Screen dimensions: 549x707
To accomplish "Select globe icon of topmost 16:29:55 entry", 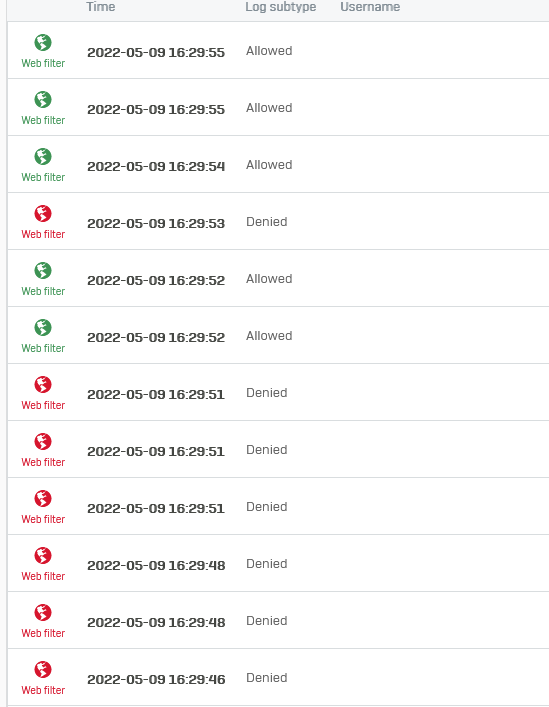I will (43, 42).
